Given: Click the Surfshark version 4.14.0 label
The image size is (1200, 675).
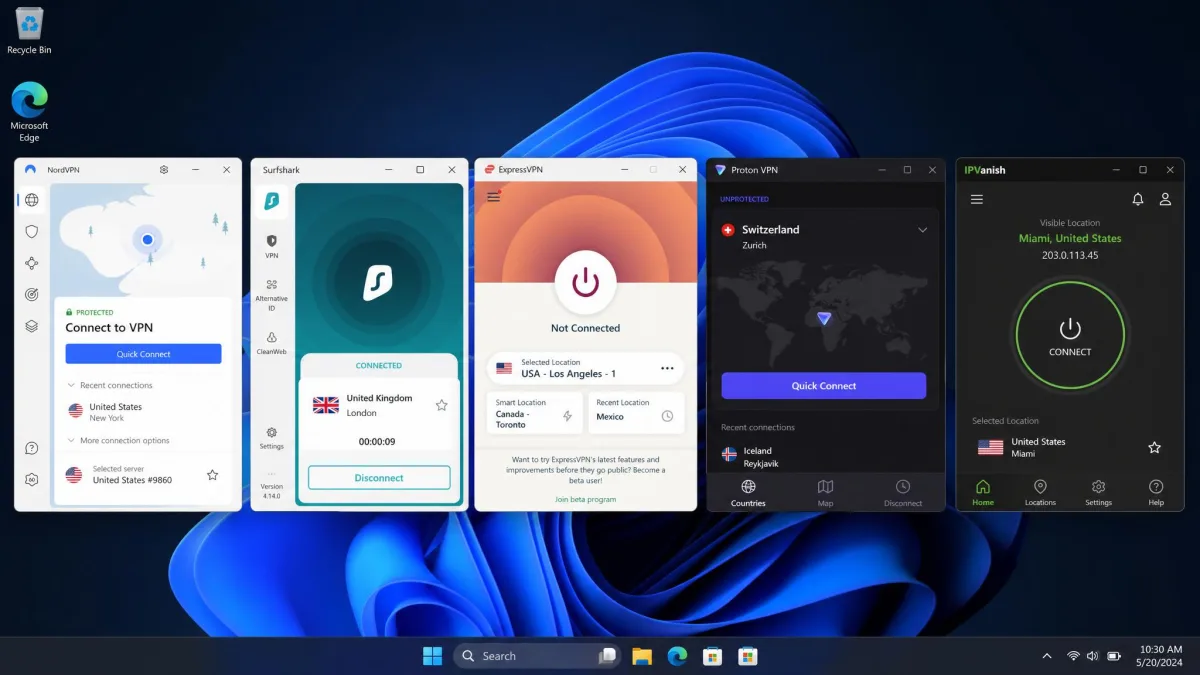Looking at the screenshot, I should pyautogui.click(x=272, y=491).
